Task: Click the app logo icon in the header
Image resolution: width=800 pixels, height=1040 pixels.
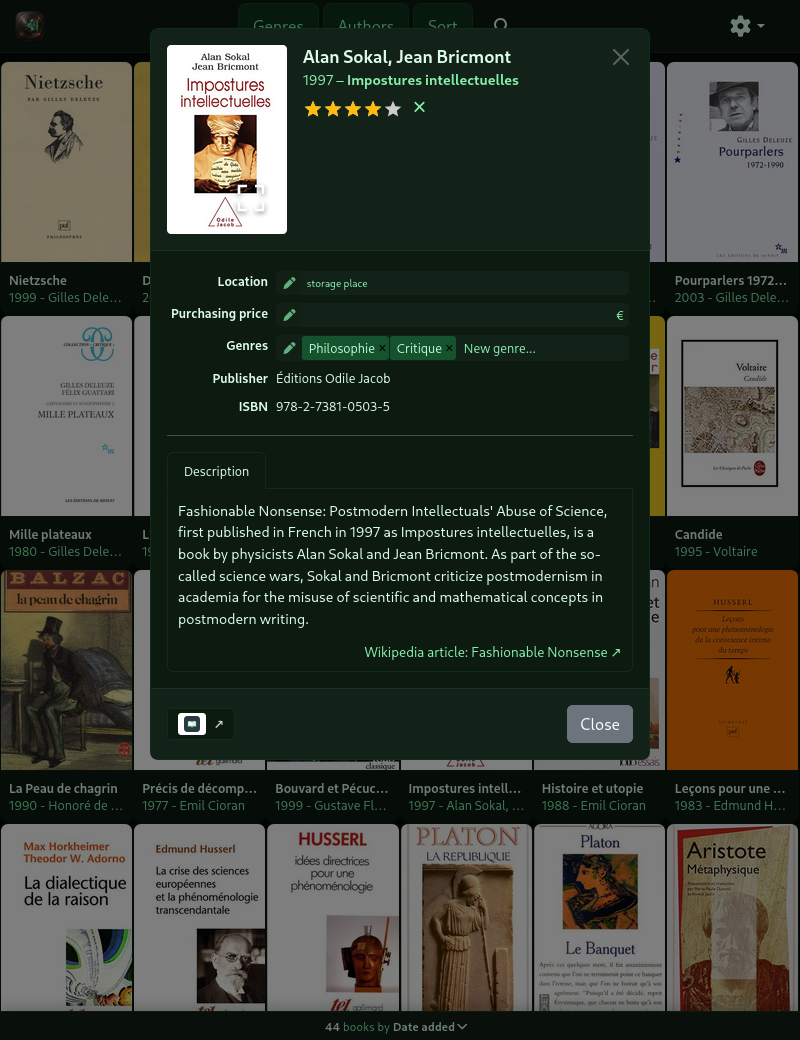Action: tap(30, 26)
